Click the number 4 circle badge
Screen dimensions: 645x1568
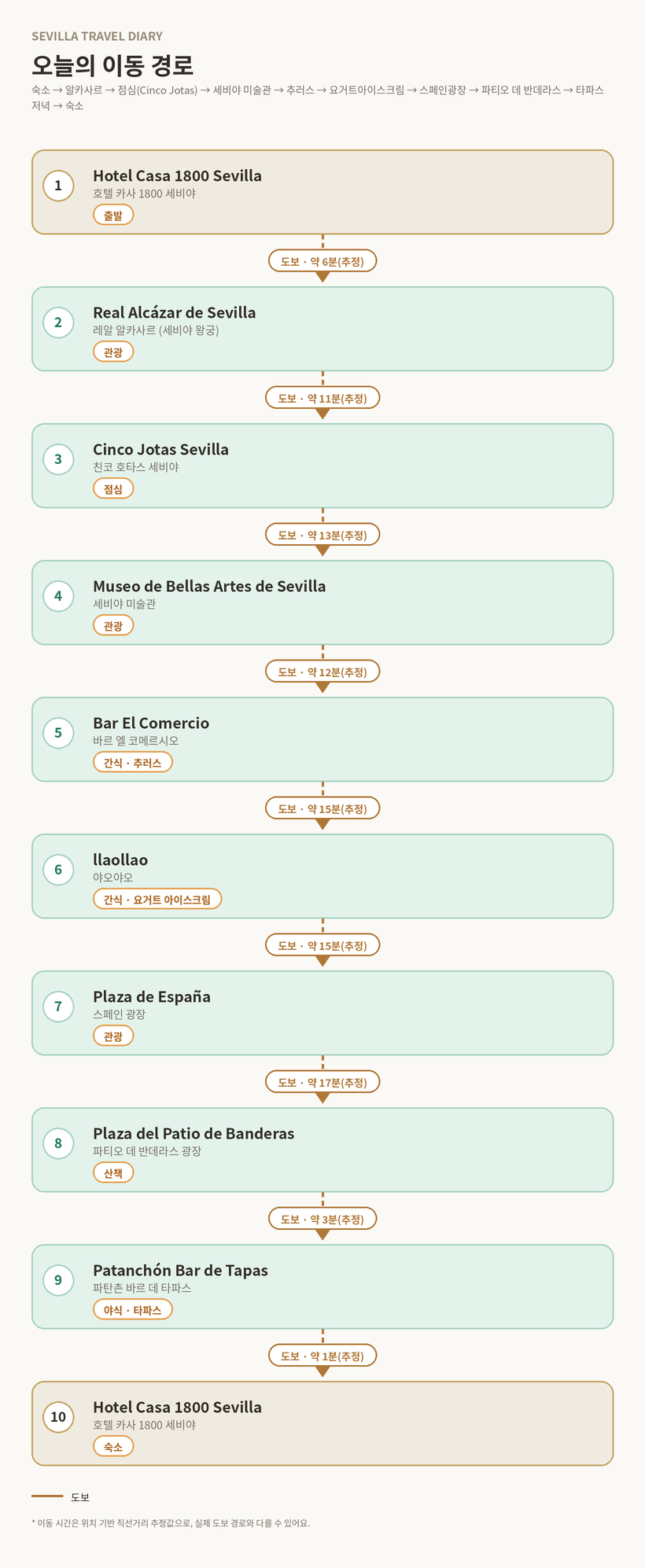[x=58, y=596]
